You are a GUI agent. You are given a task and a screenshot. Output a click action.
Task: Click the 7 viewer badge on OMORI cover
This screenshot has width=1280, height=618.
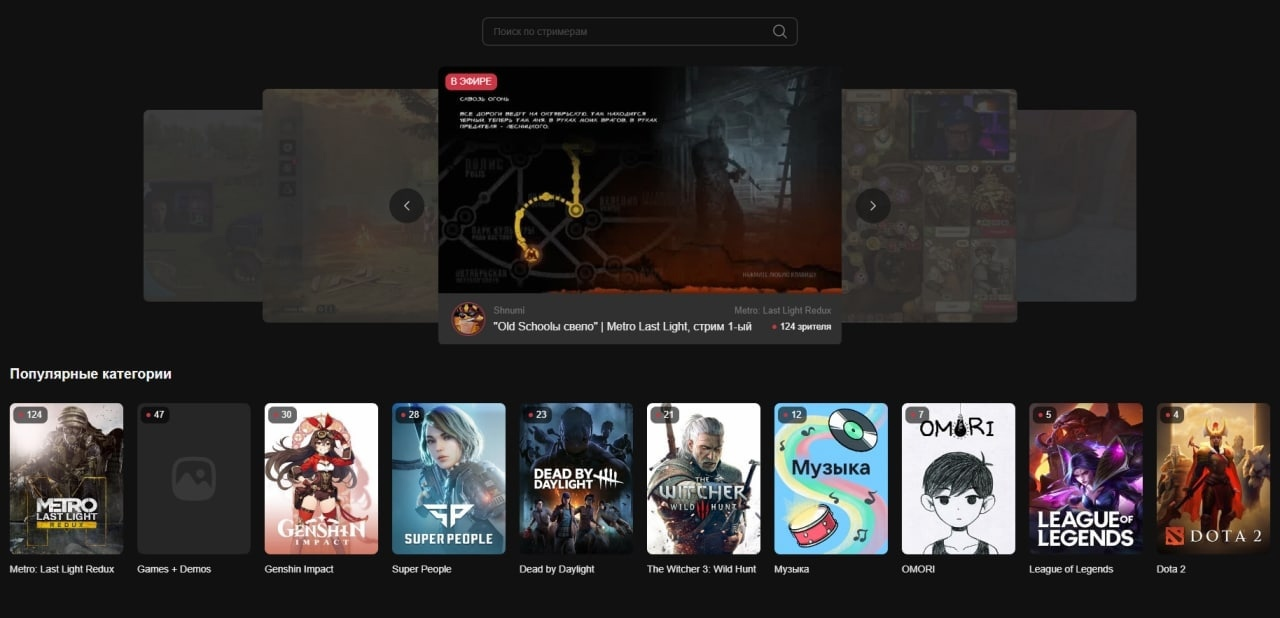pyautogui.click(x=917, y=415)
